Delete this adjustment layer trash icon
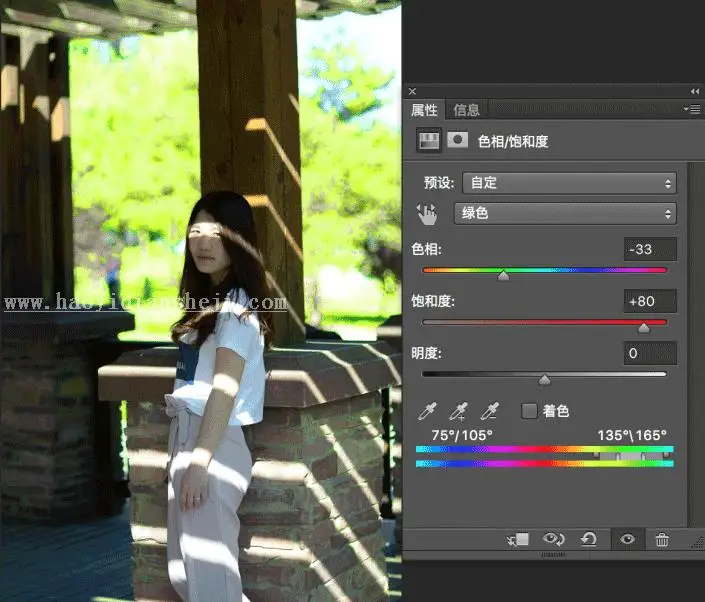 tap(662, 539)
